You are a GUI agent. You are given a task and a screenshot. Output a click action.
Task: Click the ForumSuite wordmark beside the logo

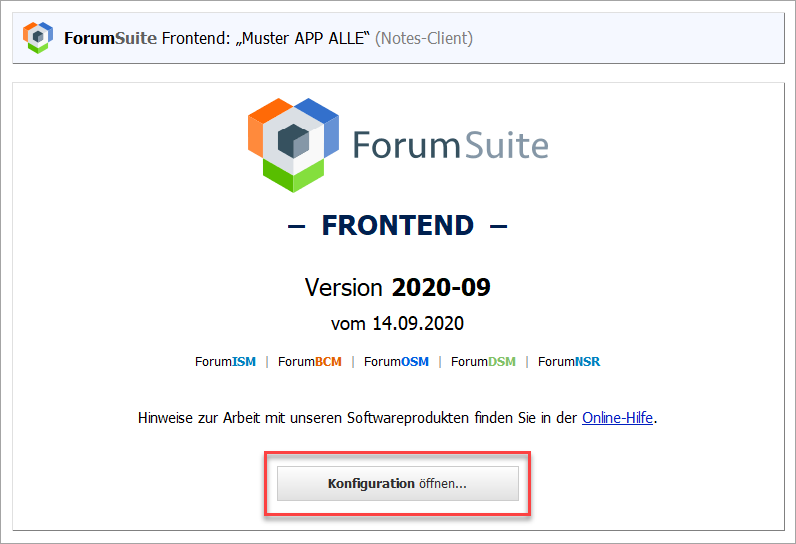[451, 145]
